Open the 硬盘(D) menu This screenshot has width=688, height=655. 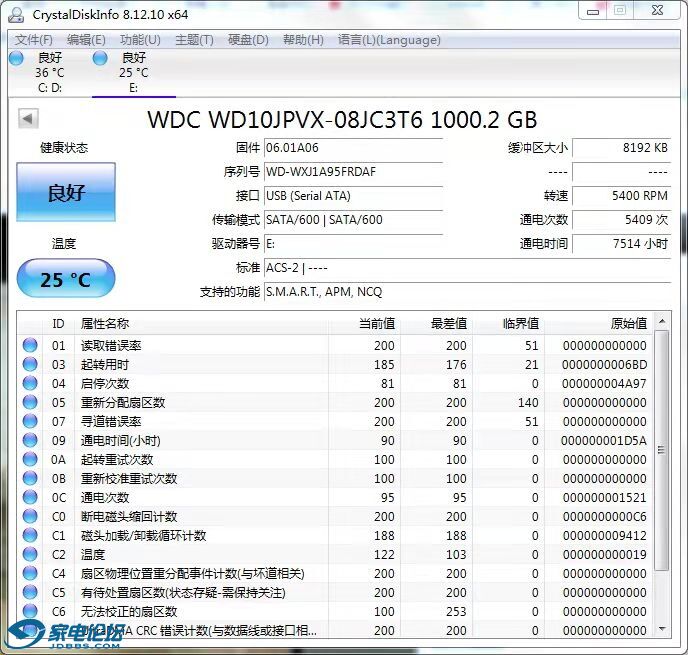[248, 40]
